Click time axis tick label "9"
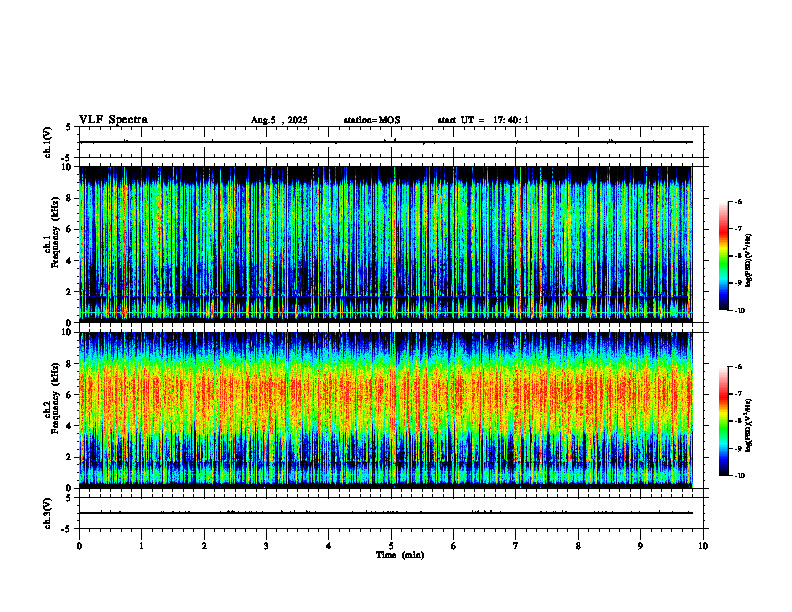 coord(640,546)
